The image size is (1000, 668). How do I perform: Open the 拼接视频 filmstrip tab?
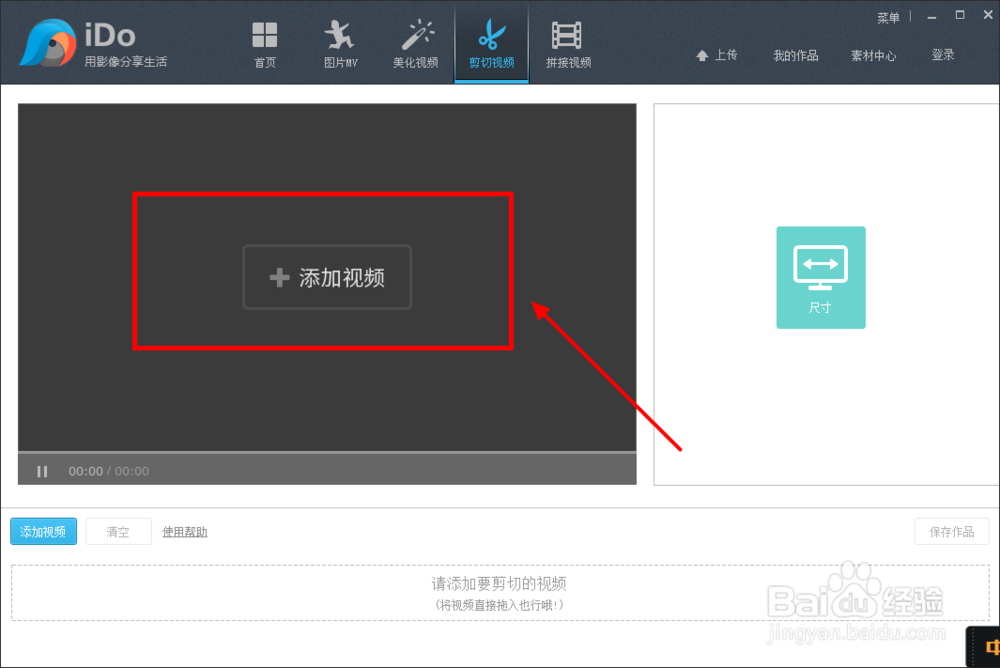click(x=568, y=45)
